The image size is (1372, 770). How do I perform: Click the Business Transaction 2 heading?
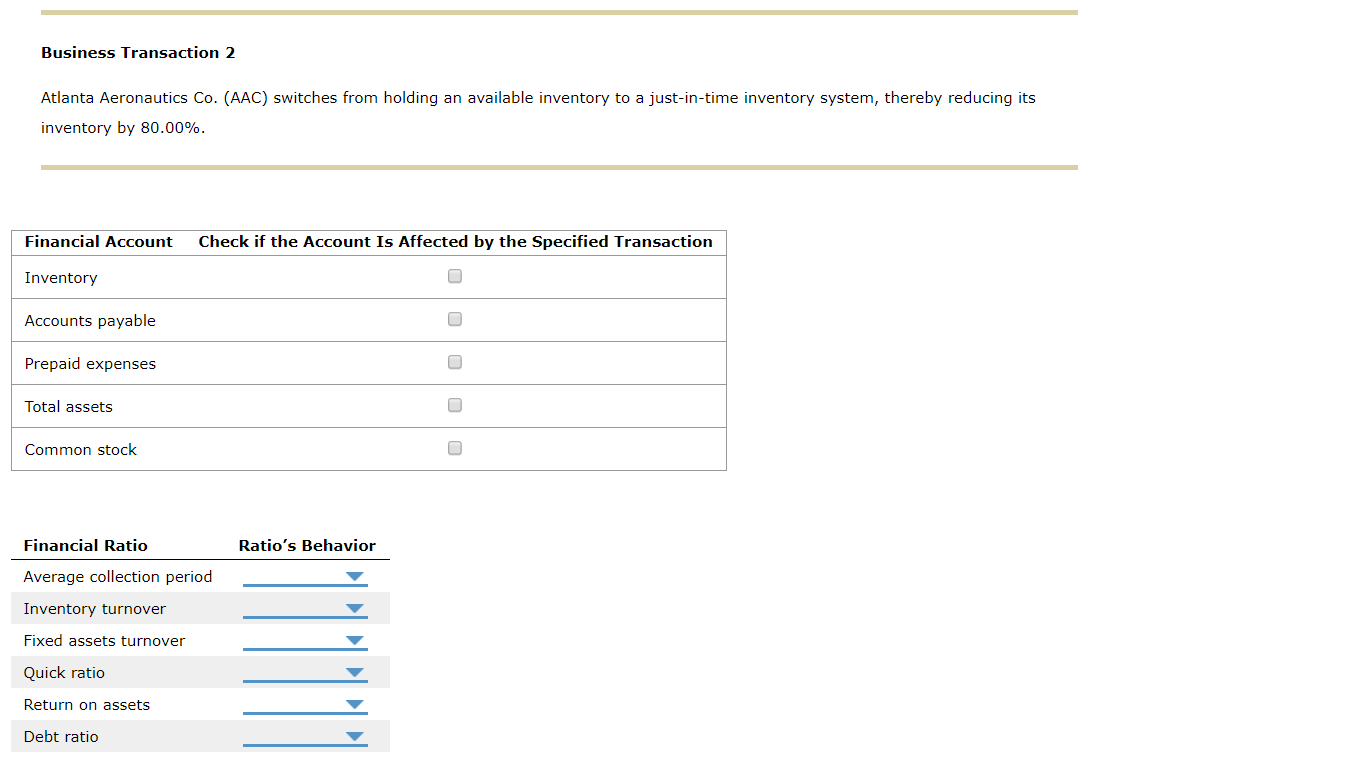coord(137,52)
